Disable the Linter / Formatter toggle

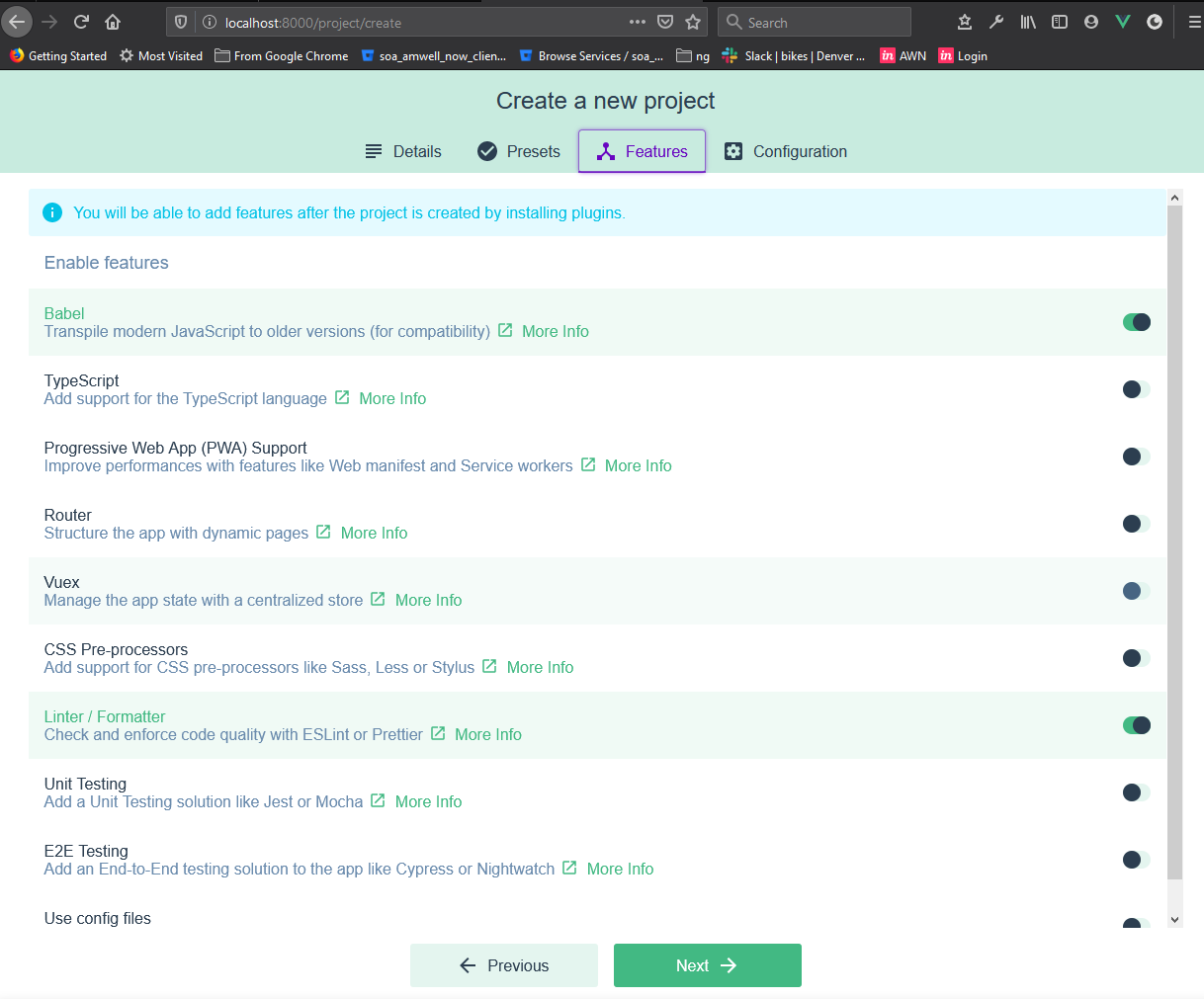1137,725
